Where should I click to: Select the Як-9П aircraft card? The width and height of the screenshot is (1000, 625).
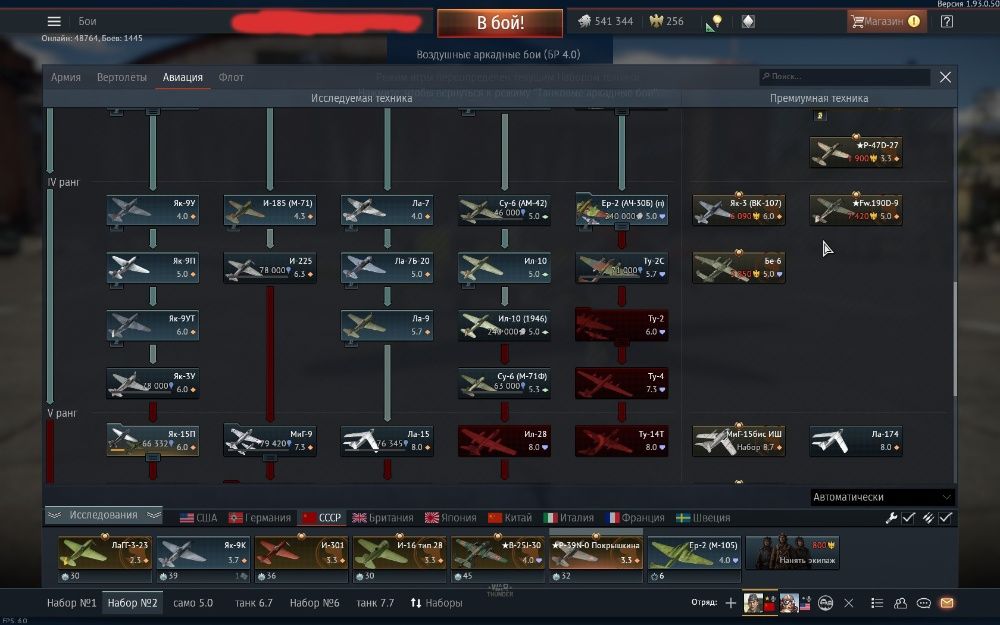tap(152, 267)
